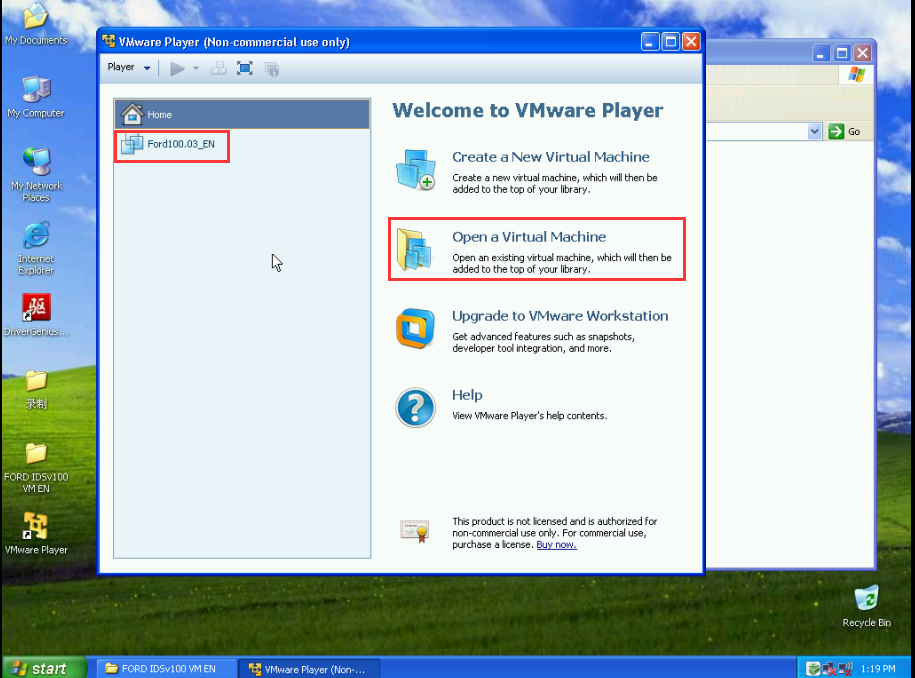Click the 1:19 PM system clock

(x=878, y=669)
